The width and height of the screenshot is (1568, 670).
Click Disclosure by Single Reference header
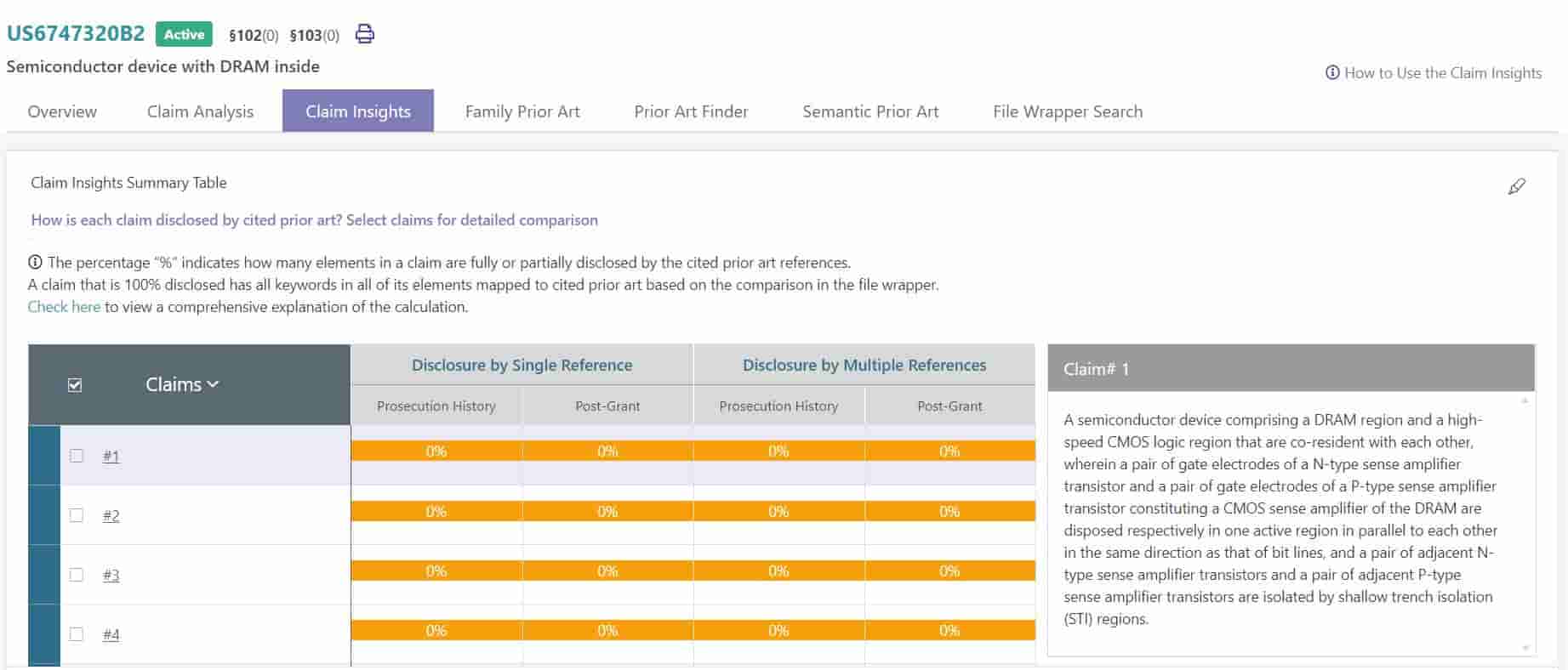coord(522,365)
